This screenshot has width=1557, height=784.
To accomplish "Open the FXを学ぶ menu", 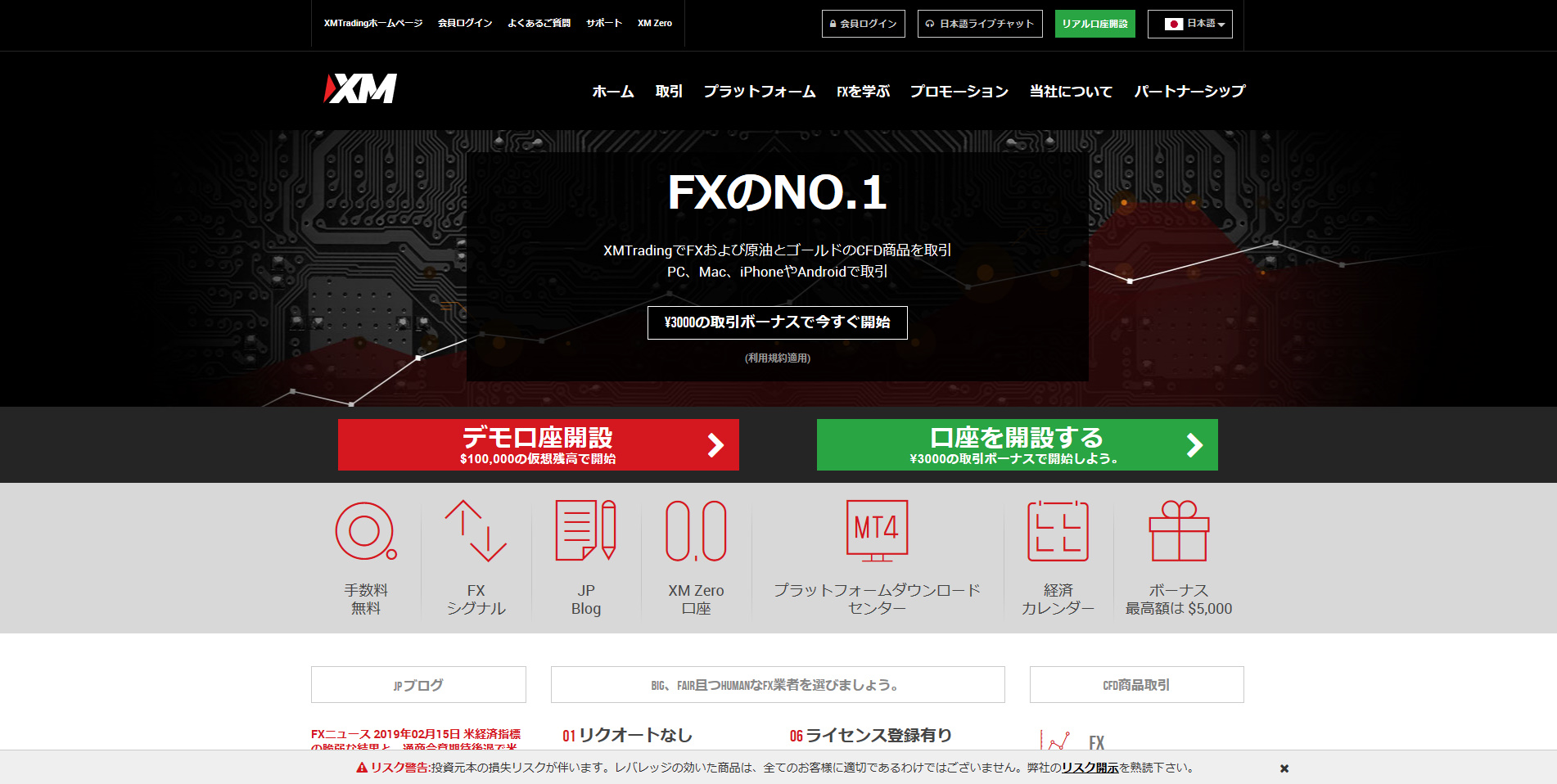I will 863,92.
